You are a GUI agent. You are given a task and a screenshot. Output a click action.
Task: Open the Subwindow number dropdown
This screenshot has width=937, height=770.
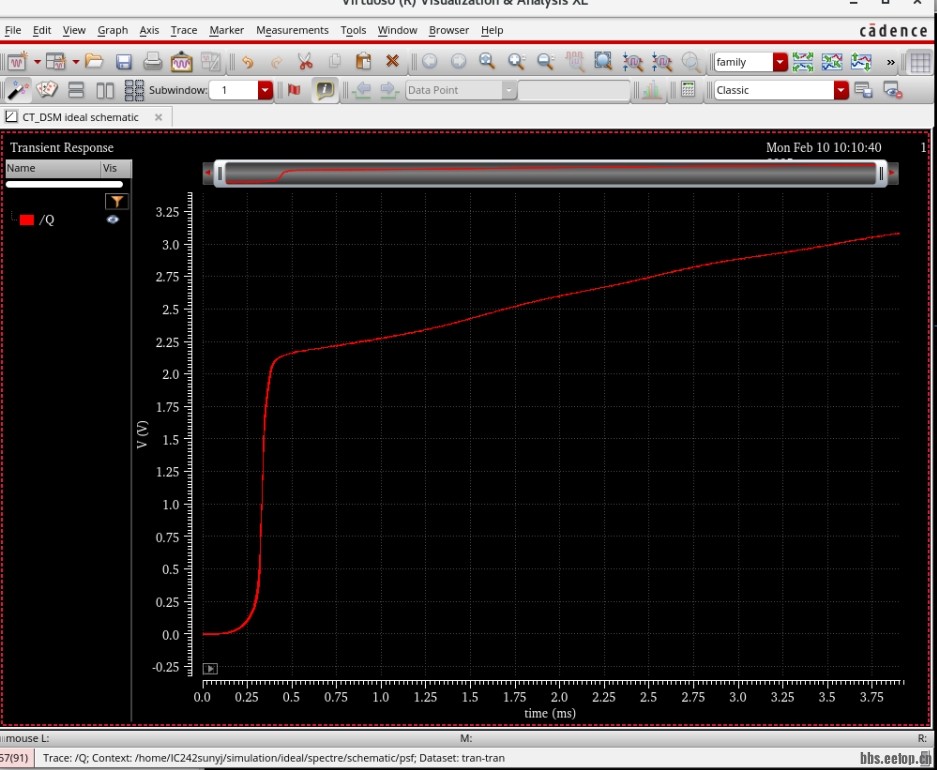pyautogui.click(x=265, y=90)
